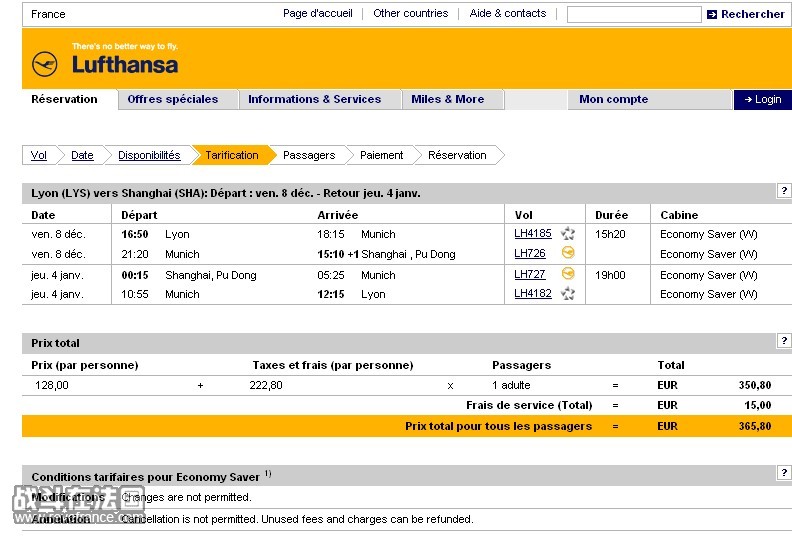Click the subtotal 350,80
792x537 pixels.
(x=755, y=385)
